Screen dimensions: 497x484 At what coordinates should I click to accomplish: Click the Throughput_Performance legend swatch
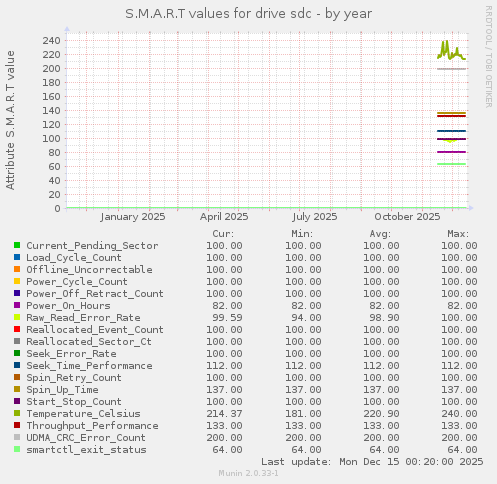pyautogui.click(x=17, y=425)
